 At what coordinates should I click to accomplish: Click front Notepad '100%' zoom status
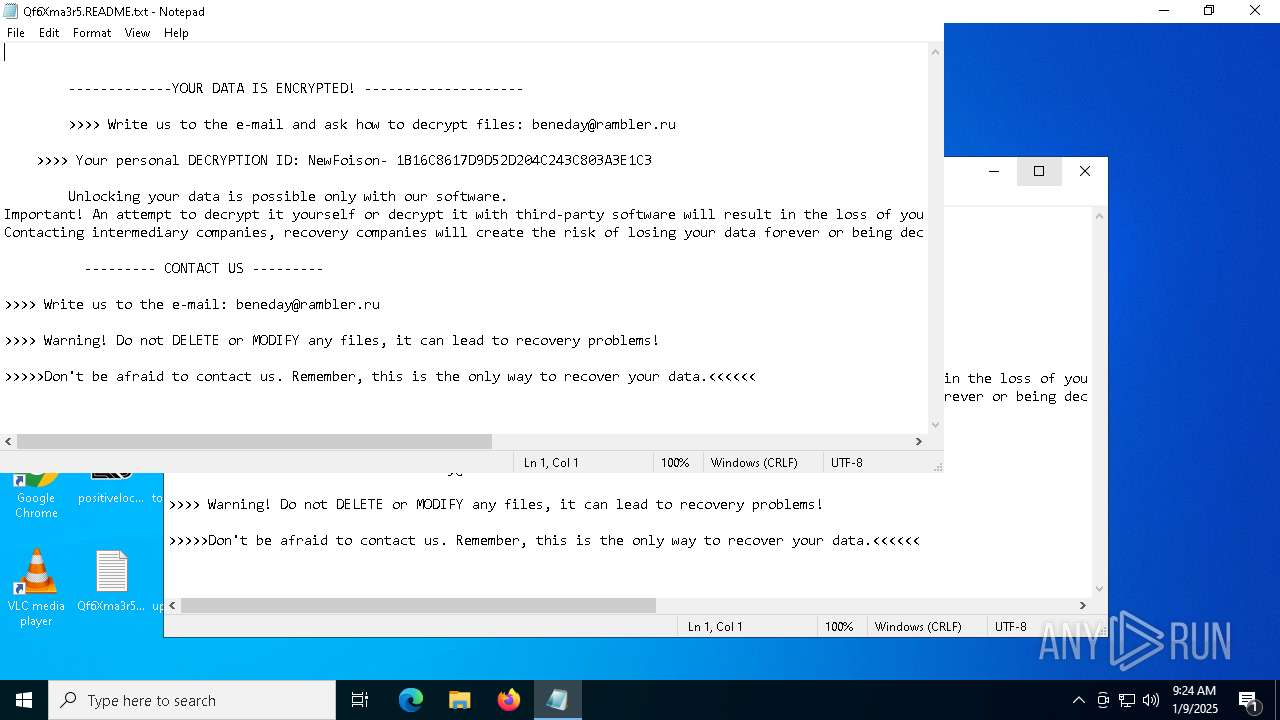[675, 462]
